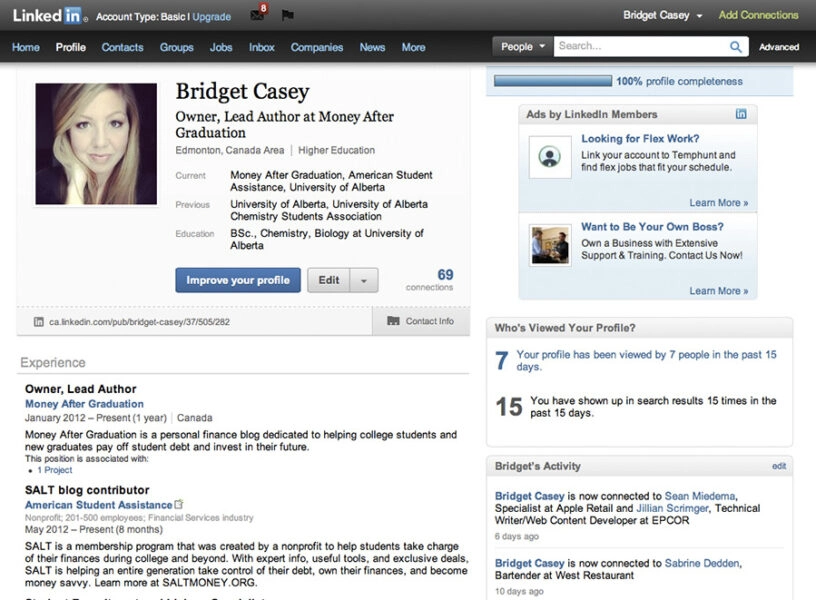Click the profile completeness progress bar
816x600 pixels.
553,81
